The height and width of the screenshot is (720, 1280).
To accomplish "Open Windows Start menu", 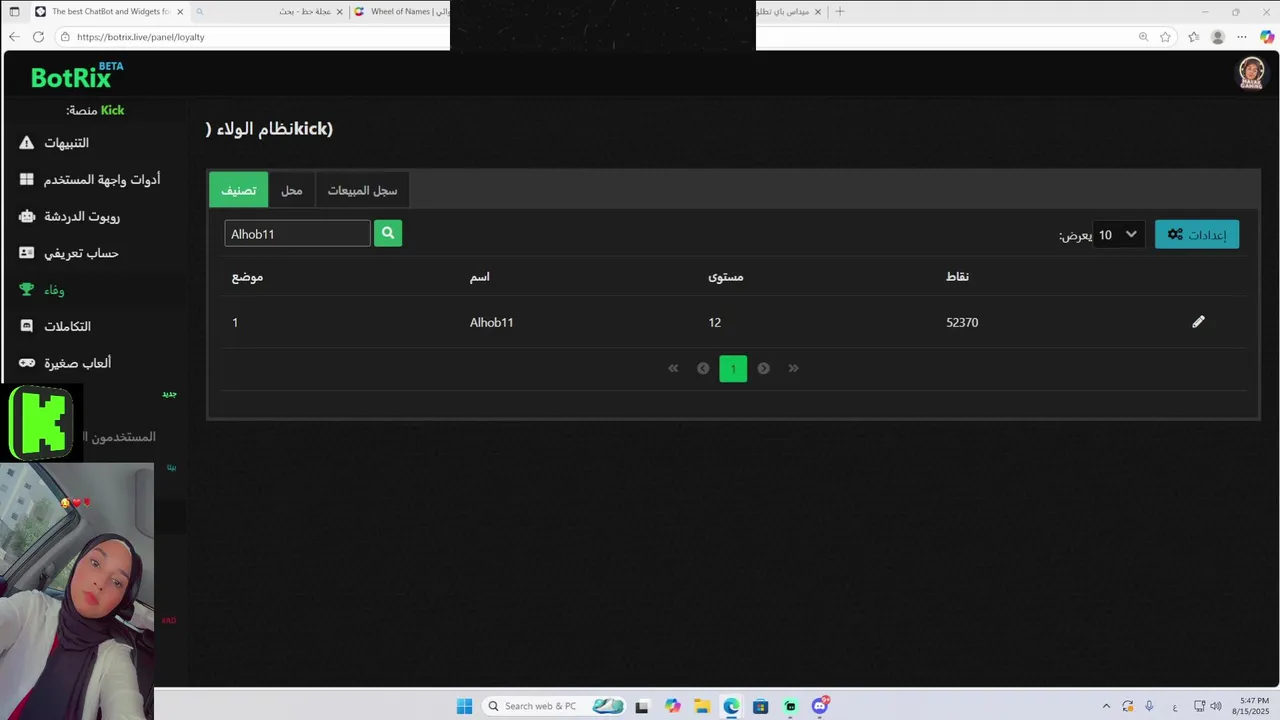I will click(x=464, y=706).
